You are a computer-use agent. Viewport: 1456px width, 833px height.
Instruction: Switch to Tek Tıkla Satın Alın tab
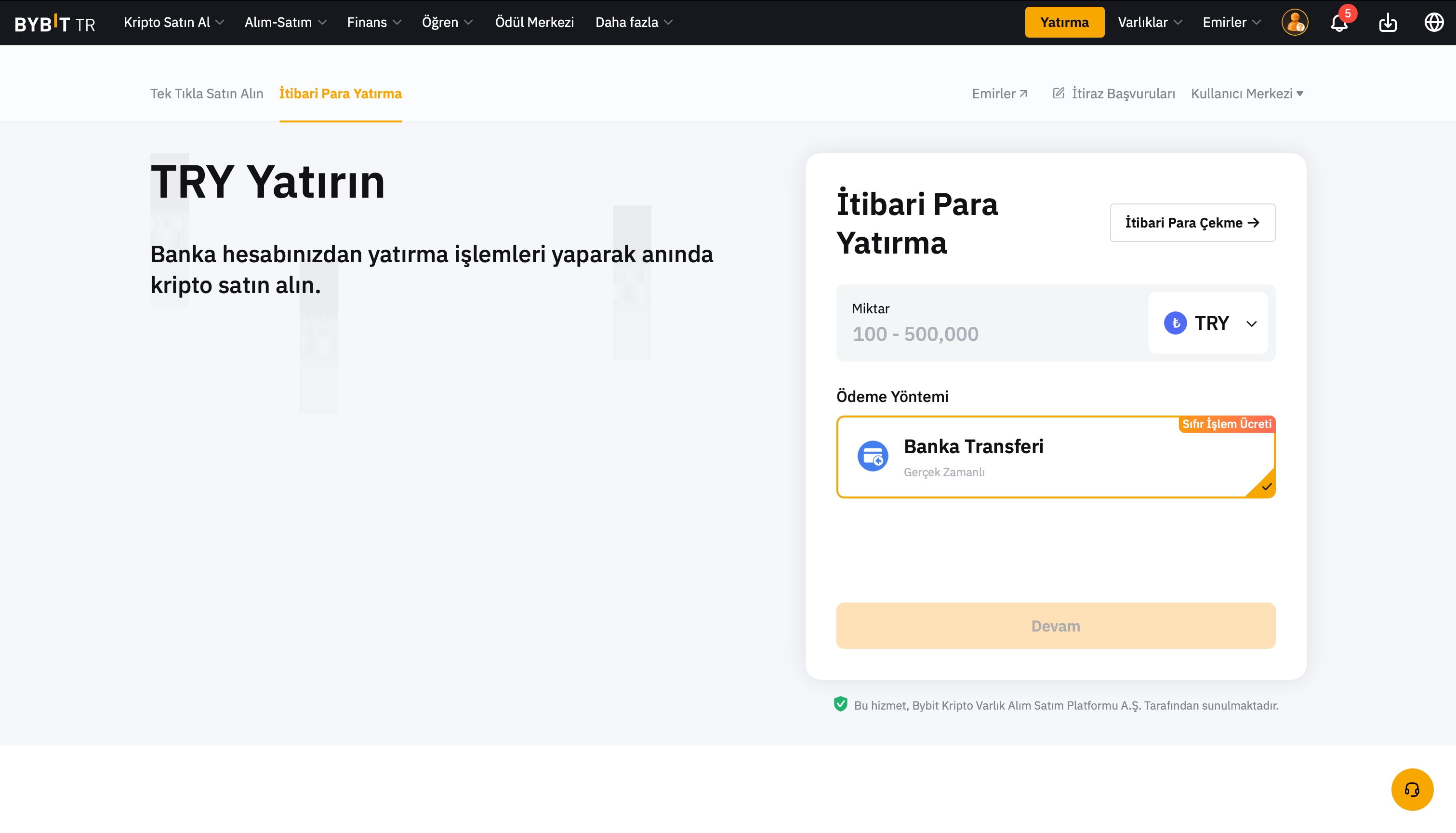(x=206, y=93)
